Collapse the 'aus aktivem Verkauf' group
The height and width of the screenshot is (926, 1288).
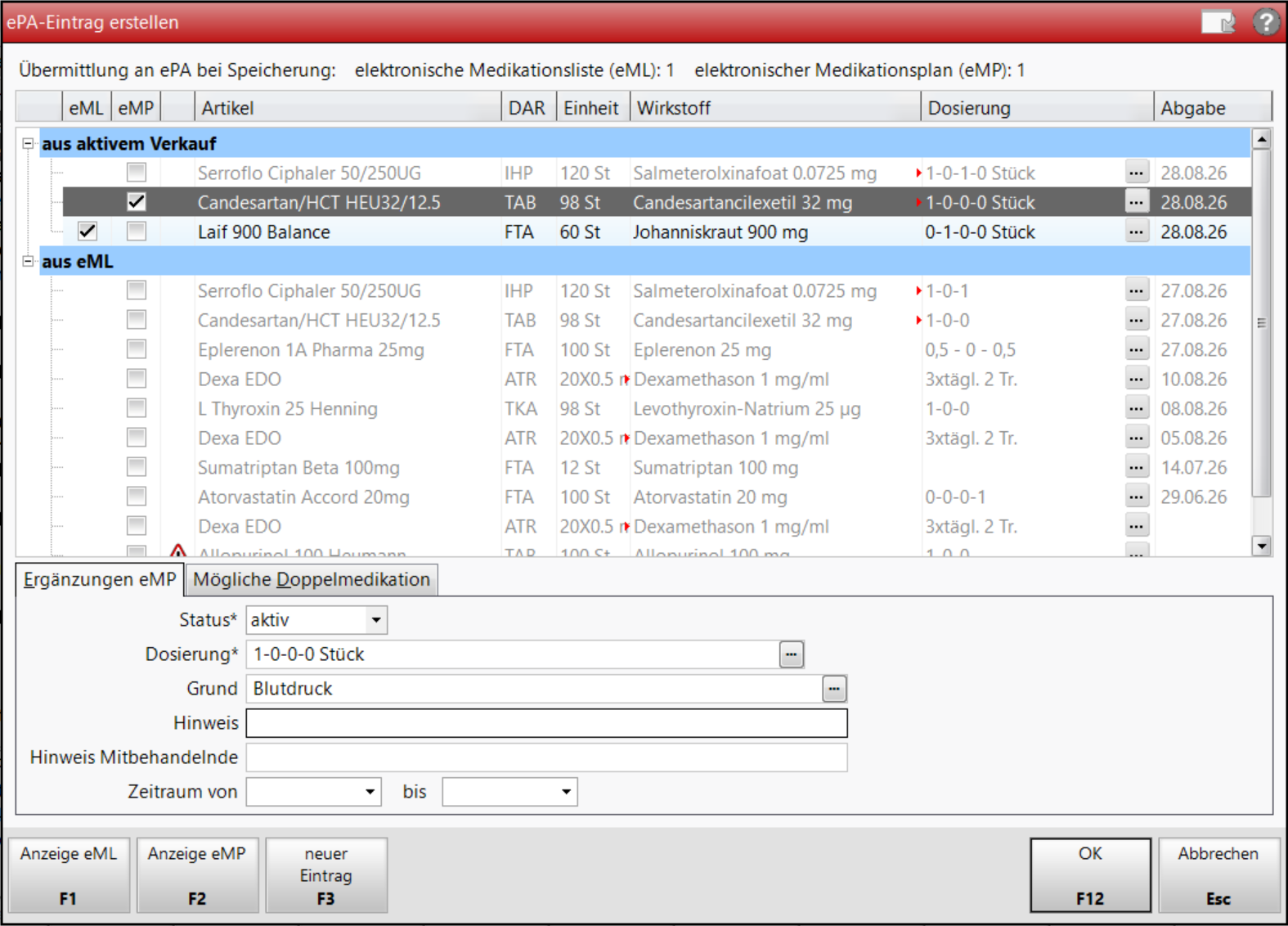[28, 143]
